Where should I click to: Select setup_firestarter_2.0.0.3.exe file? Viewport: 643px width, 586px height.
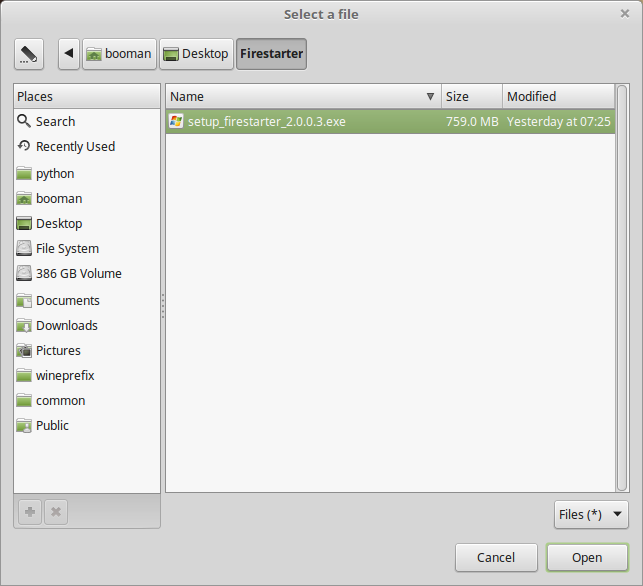(390, 121)
